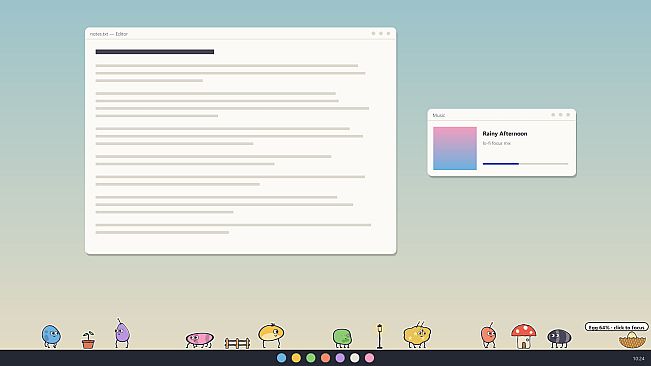The height and width of the screenshot is (366, 651).
Task: Select the pink taskbar color dot
Action: 369,358
